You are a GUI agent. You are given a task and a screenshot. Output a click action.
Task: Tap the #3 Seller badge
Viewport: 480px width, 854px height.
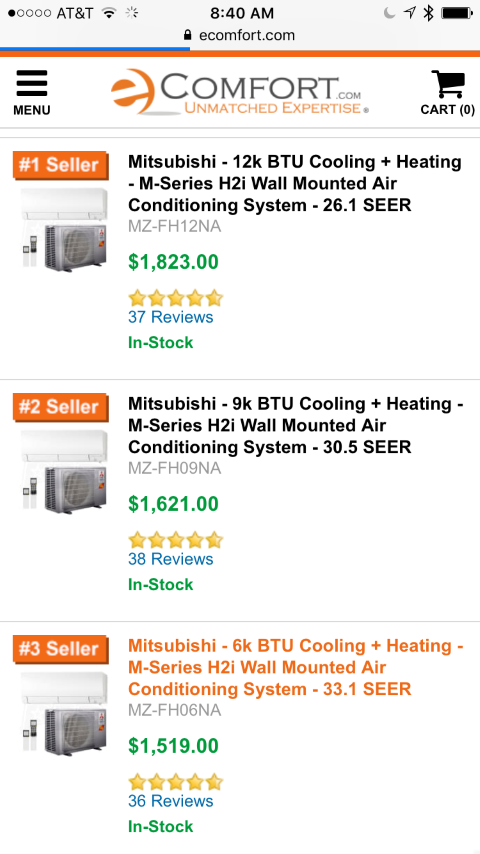coord(60,649)
